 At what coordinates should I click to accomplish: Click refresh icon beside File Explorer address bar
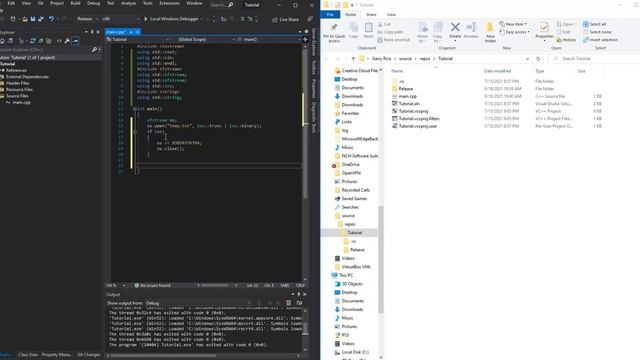tap(538, 59)
